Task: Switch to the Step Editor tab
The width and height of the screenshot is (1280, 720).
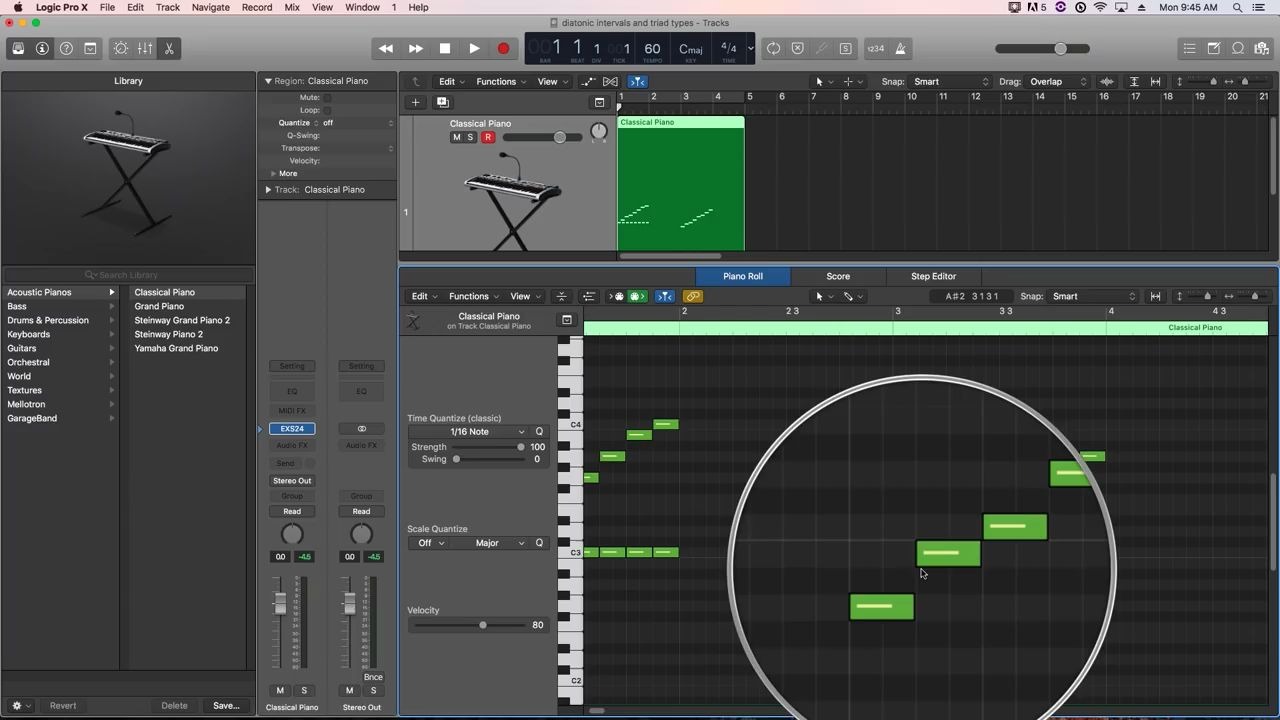Action: pyautogui.click(x=933, y=276)
